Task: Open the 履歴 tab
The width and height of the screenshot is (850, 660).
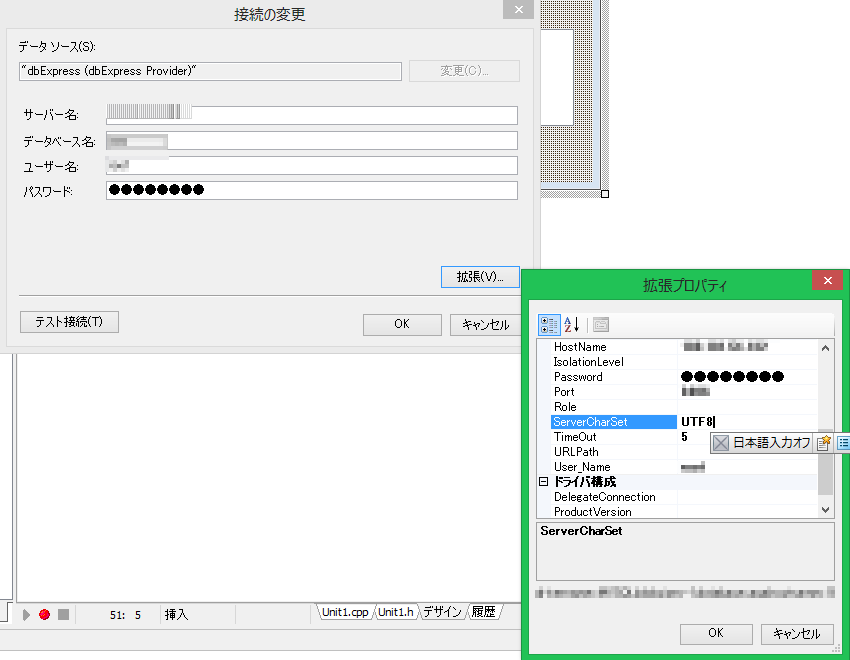Action: point(483,612)
